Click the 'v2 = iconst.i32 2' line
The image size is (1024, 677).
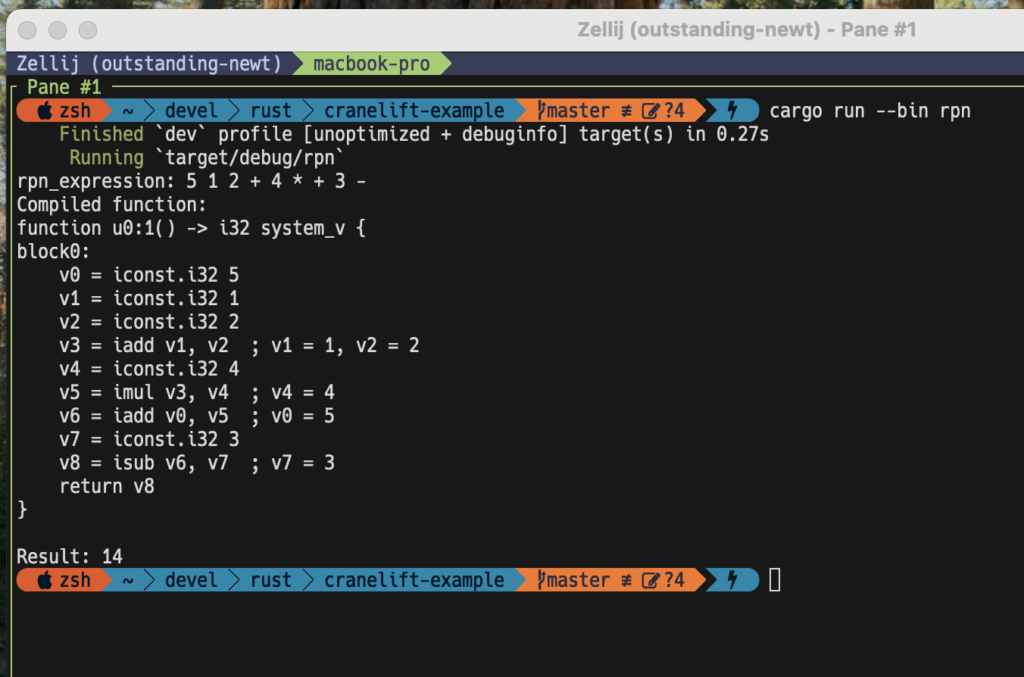click(x=149, y=322)
